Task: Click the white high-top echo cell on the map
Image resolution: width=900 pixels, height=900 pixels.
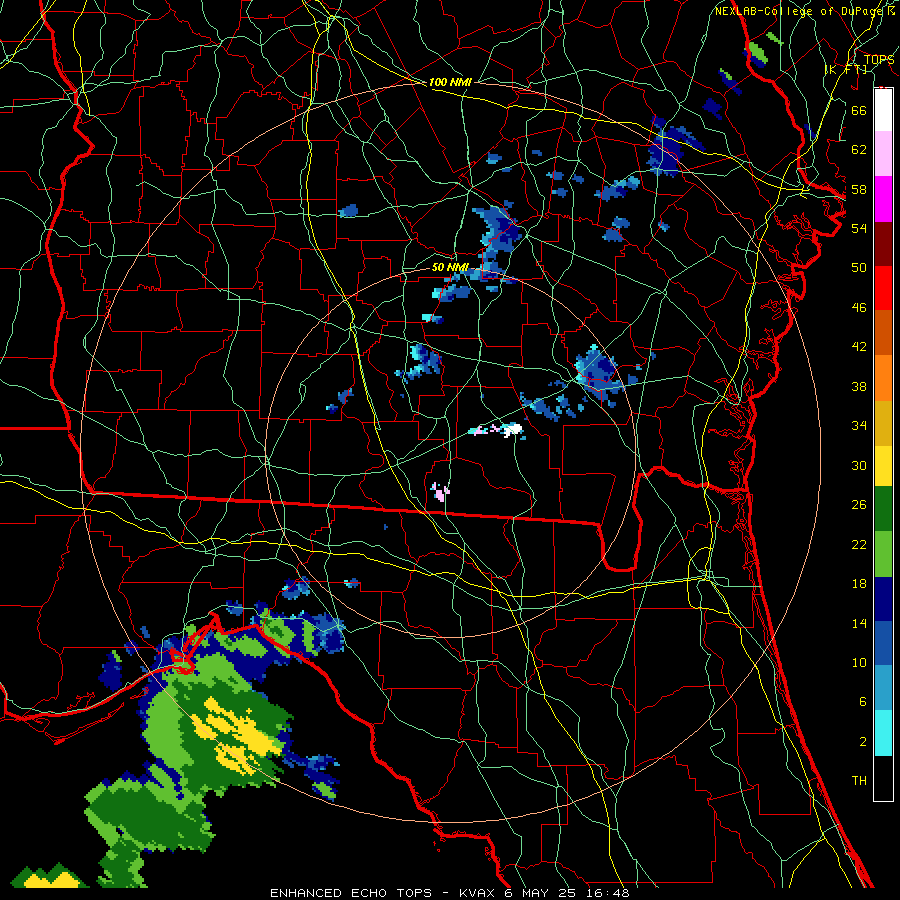Action: (x=511, y=429)
